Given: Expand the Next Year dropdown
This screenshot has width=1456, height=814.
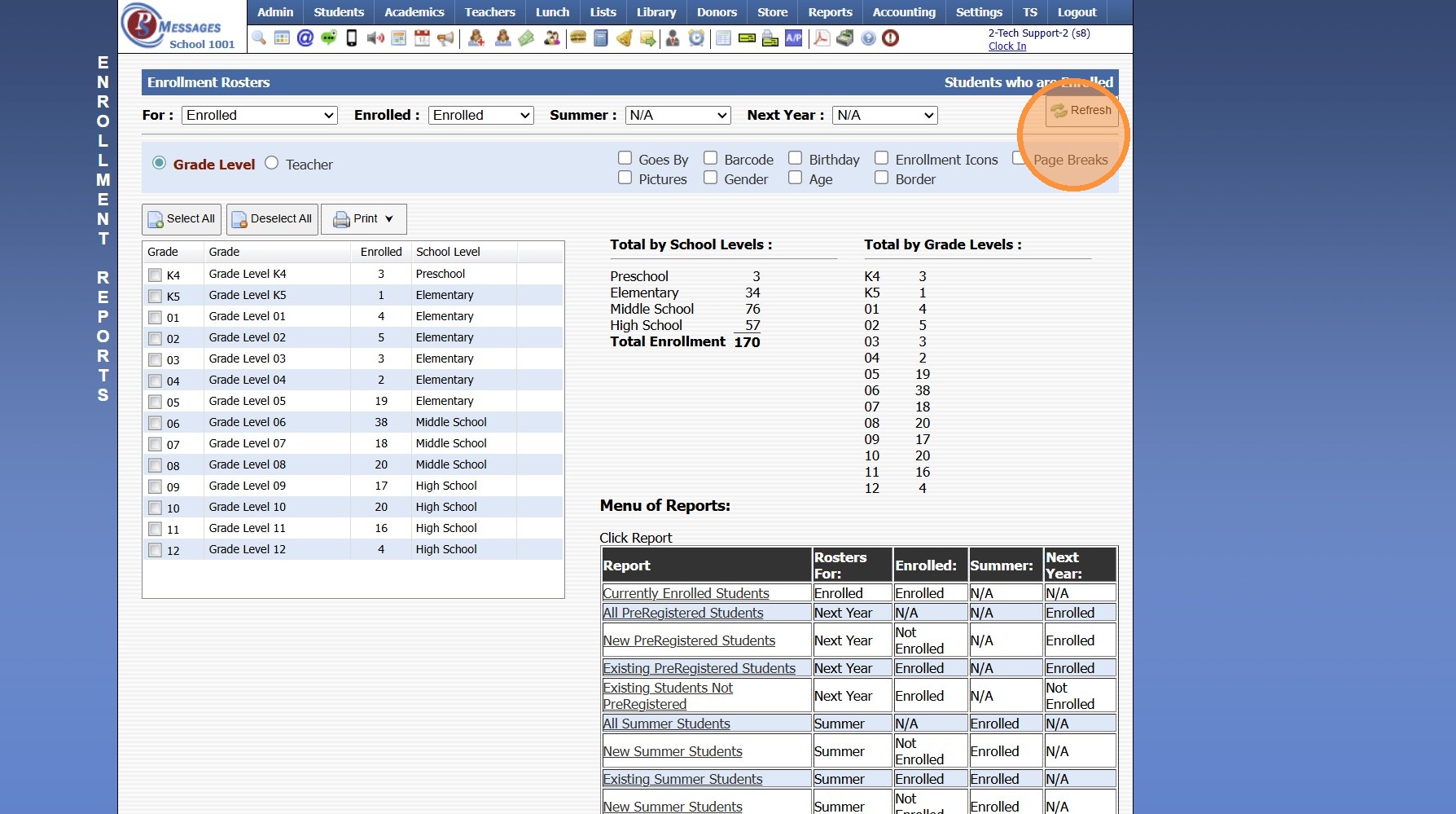Looking at the screenshot, I should pos(884,116).
